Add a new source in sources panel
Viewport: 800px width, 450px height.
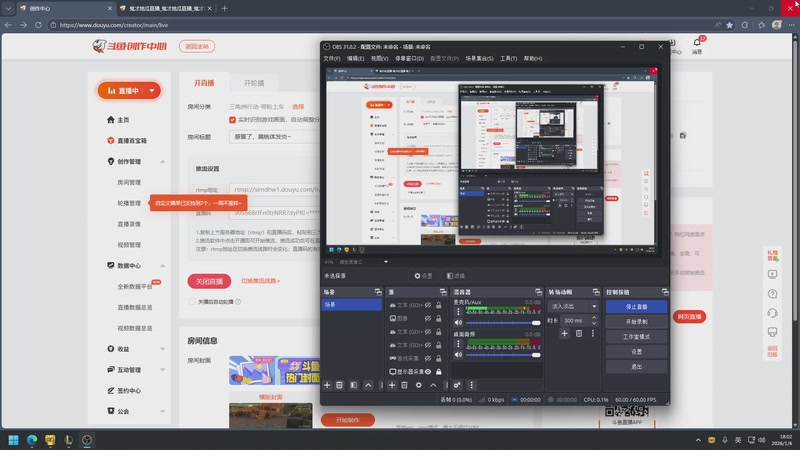coord(392,385)
